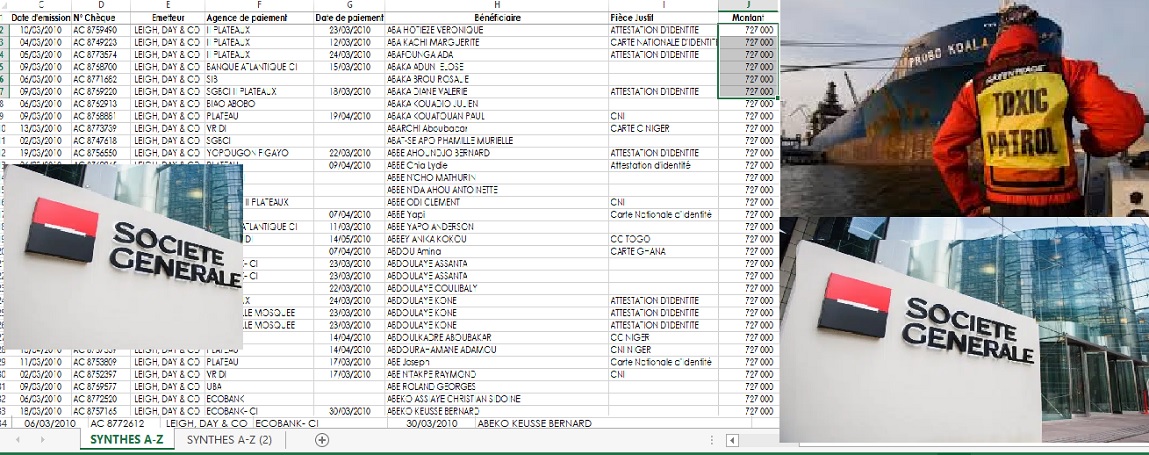This screenshot has height=455, width=1149.
Task: Select column H header
Action: point(497,5)
